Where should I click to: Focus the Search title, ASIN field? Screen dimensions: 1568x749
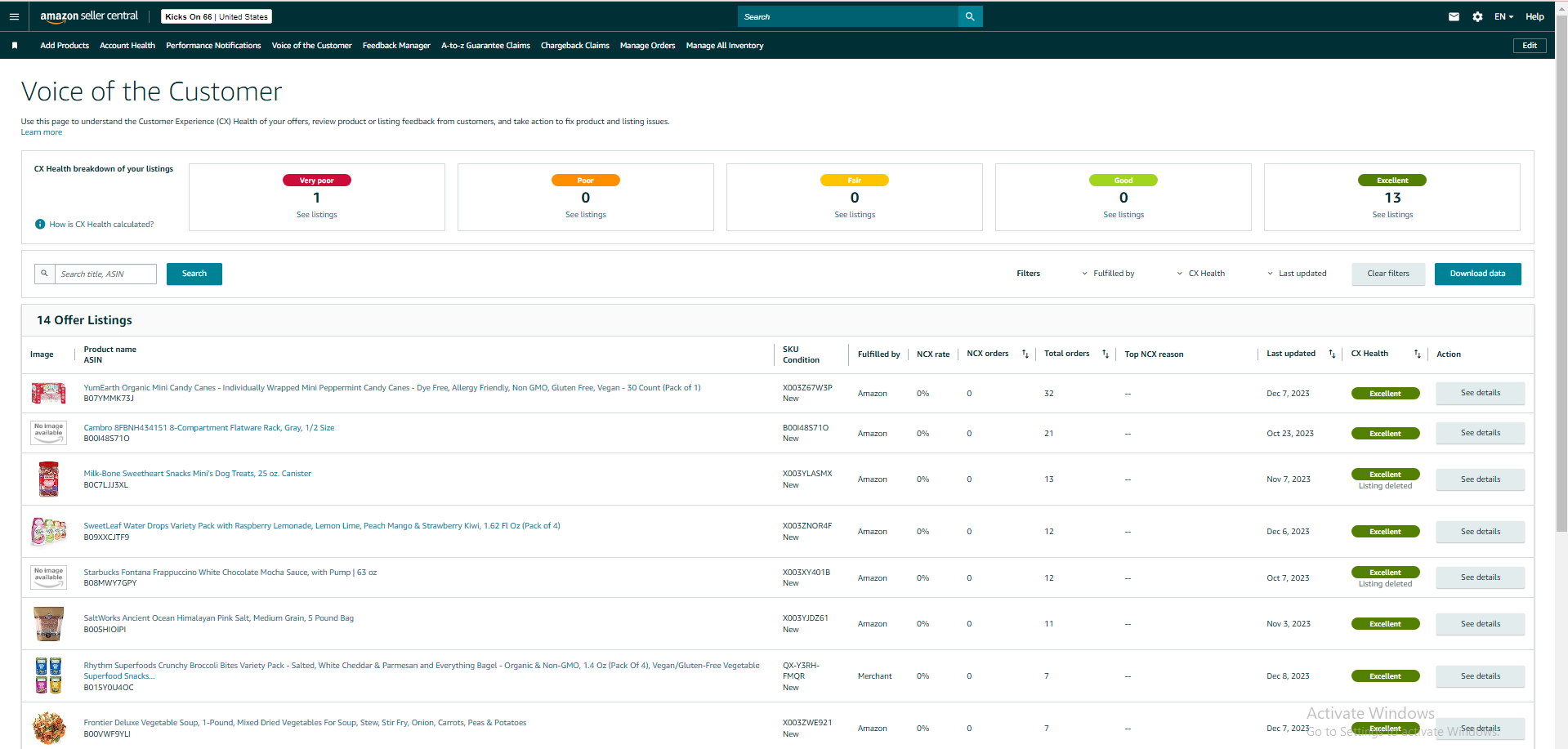point(105,274)
